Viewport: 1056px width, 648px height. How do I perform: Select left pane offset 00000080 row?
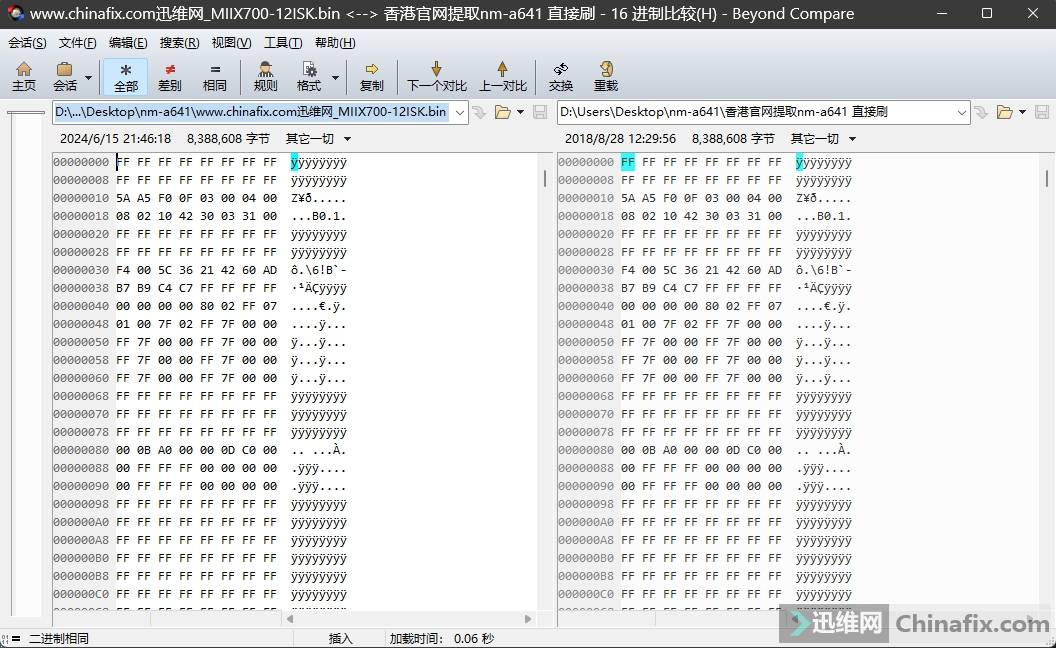click(199, 450)
